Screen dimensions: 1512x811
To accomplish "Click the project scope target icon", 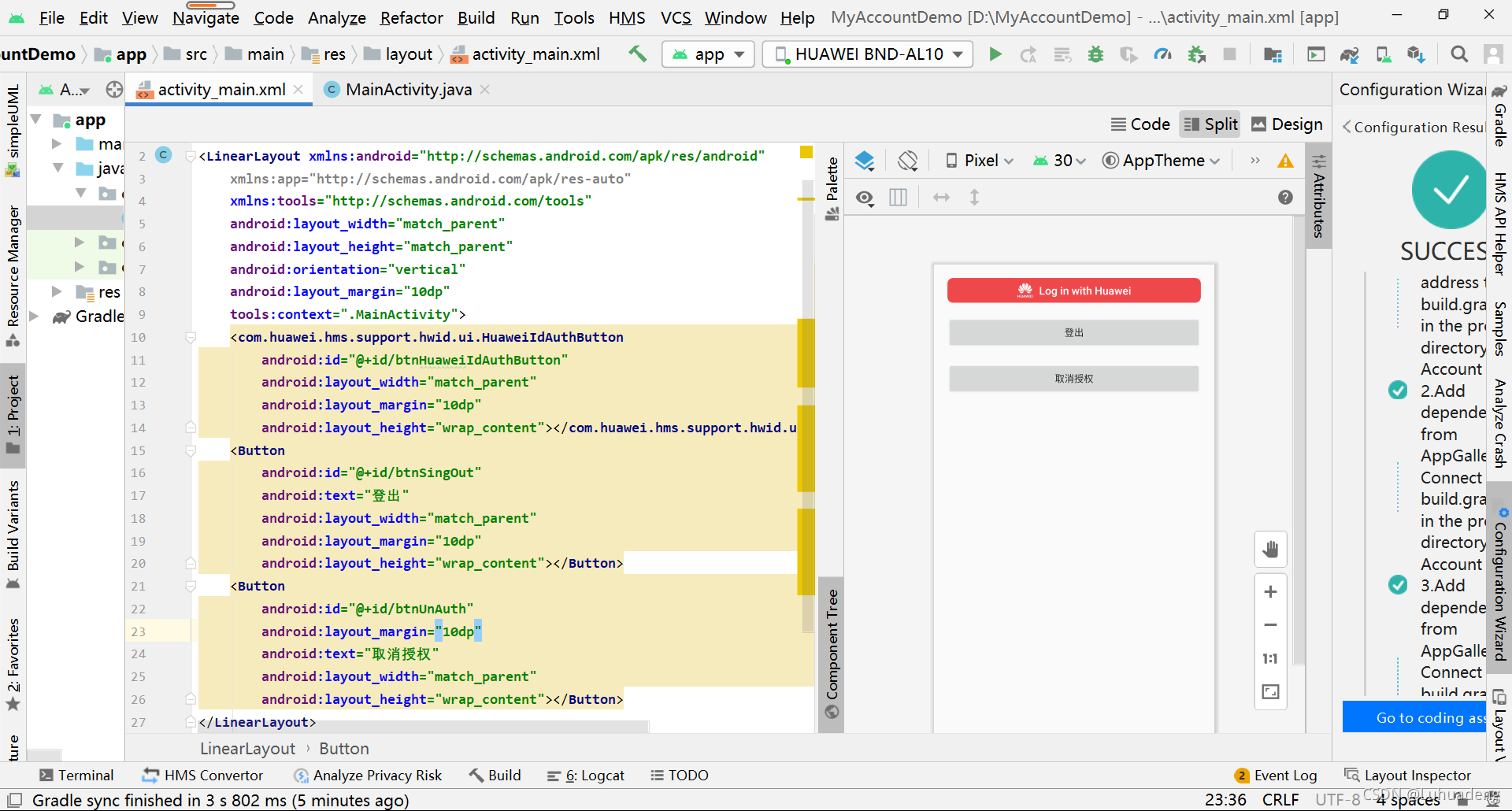I will [x=114, y=90].
